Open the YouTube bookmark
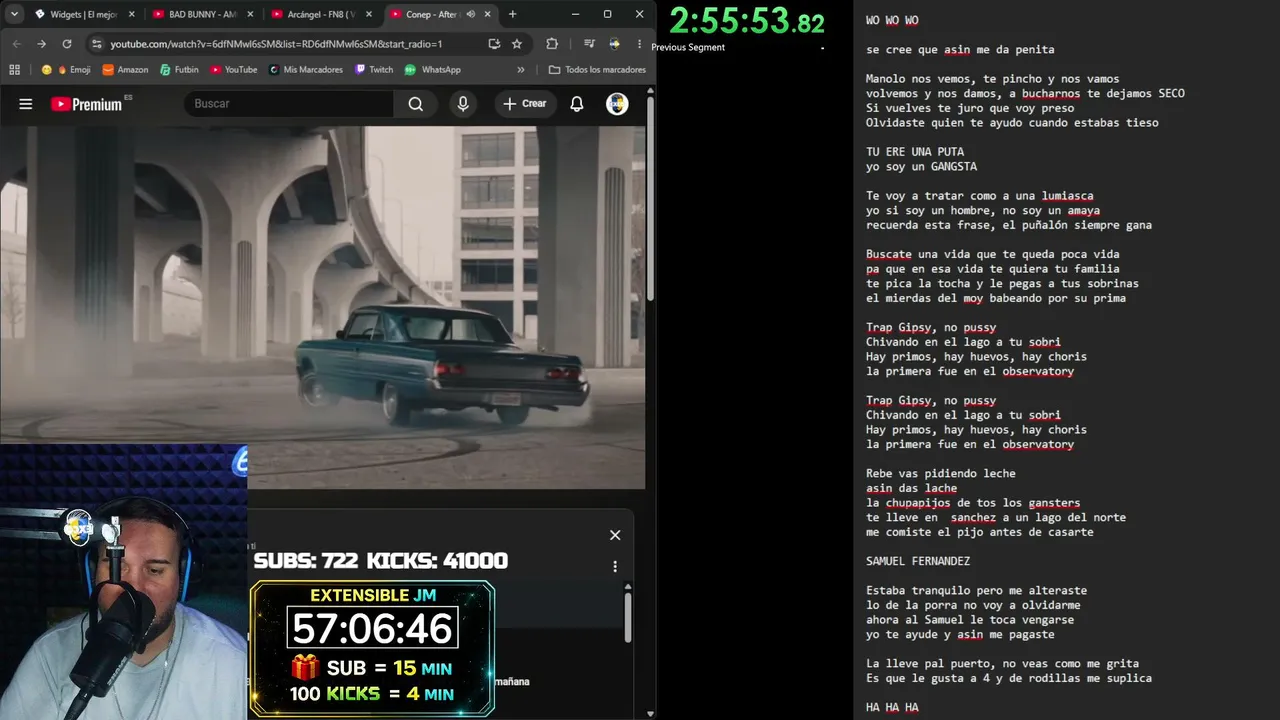 232,70
